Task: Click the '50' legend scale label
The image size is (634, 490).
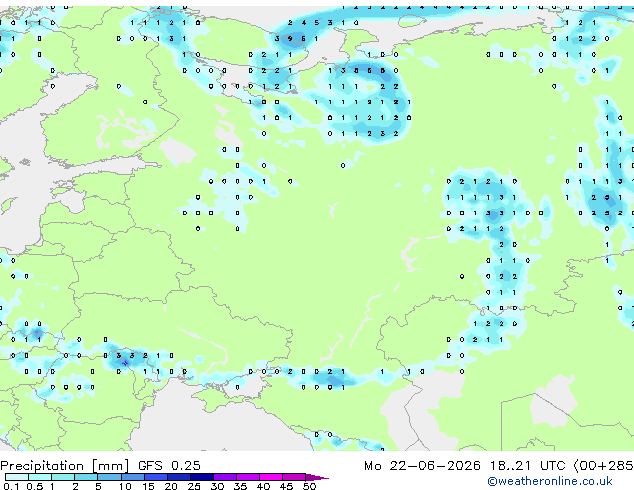Action: [310, 486]
